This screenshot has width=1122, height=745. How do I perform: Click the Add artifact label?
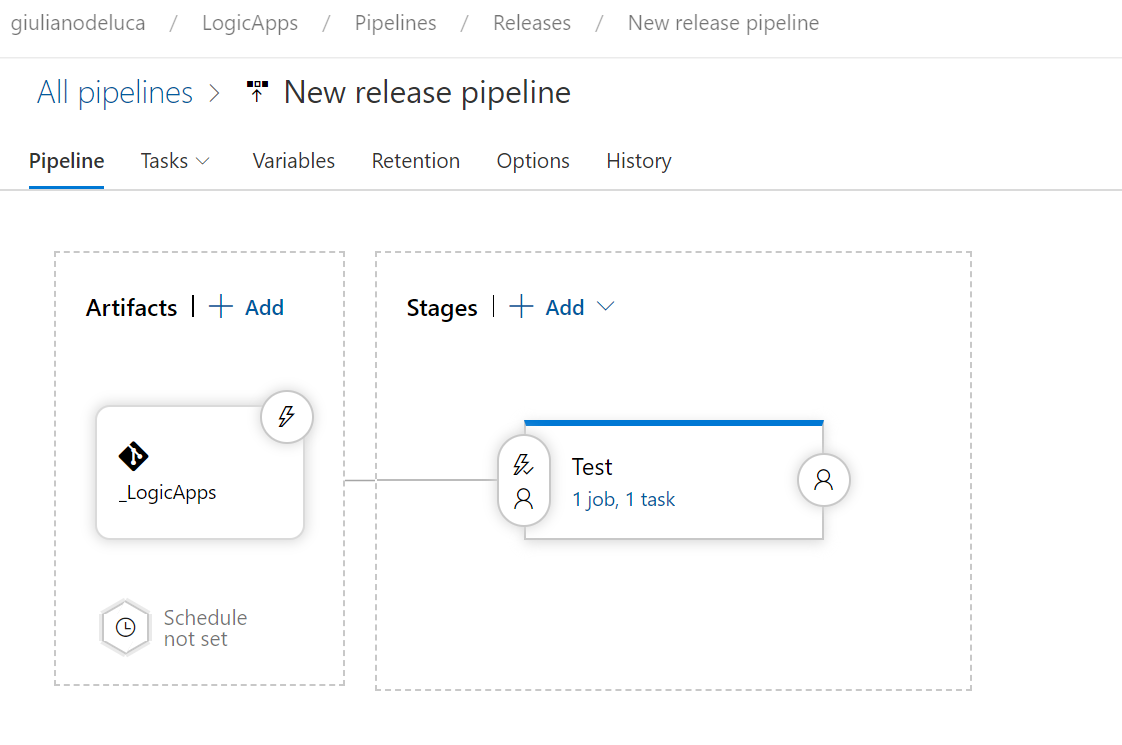tap(265, 307)
